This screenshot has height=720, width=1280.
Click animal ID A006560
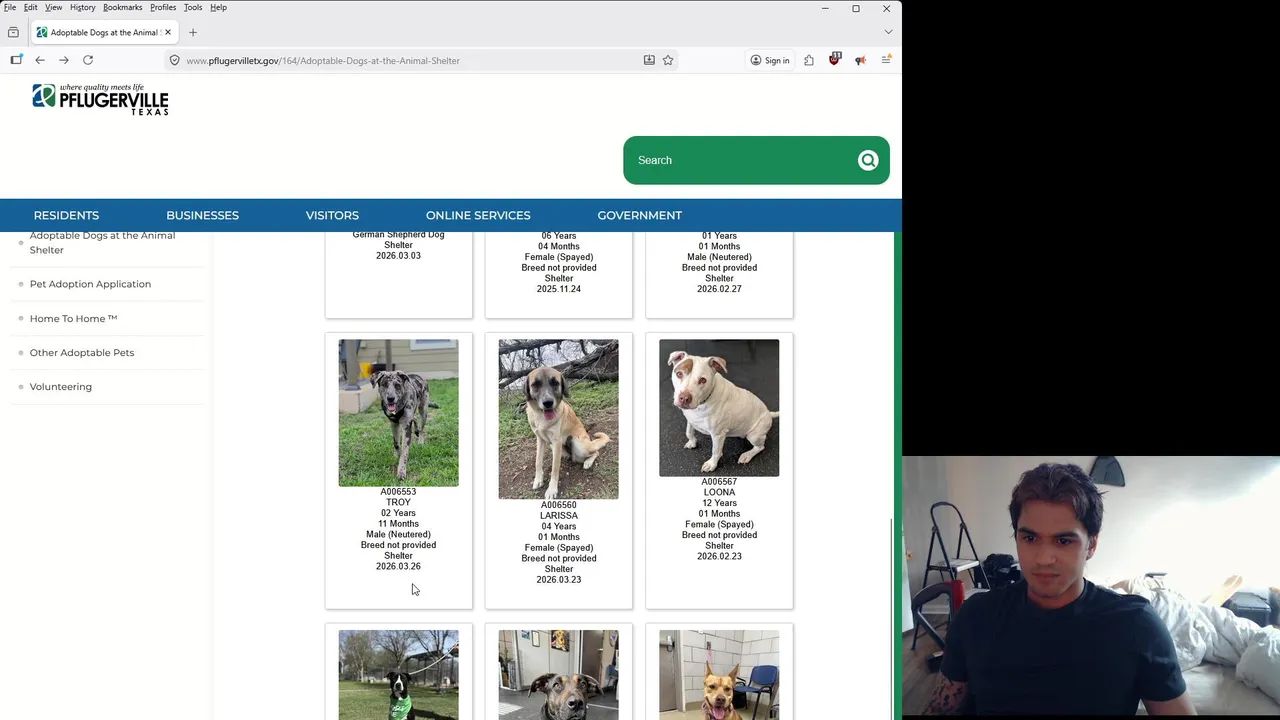coord(559,505)
